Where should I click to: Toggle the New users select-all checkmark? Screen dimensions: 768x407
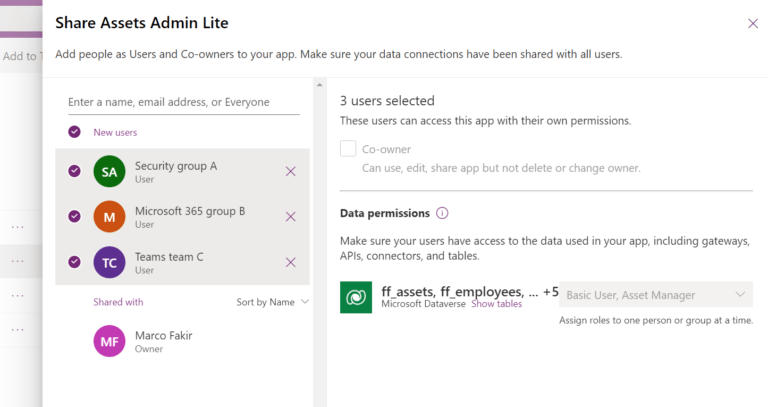click(x=74, y=132)
